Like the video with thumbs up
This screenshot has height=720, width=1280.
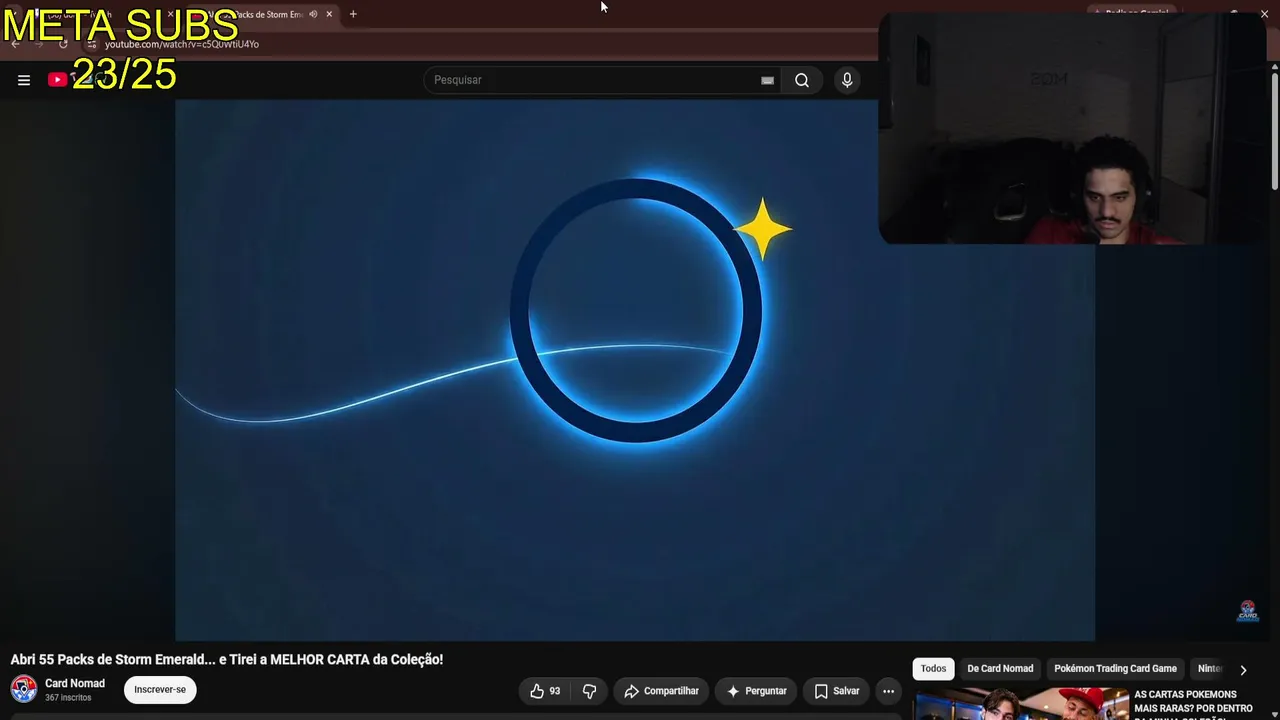tap(545, 691)
